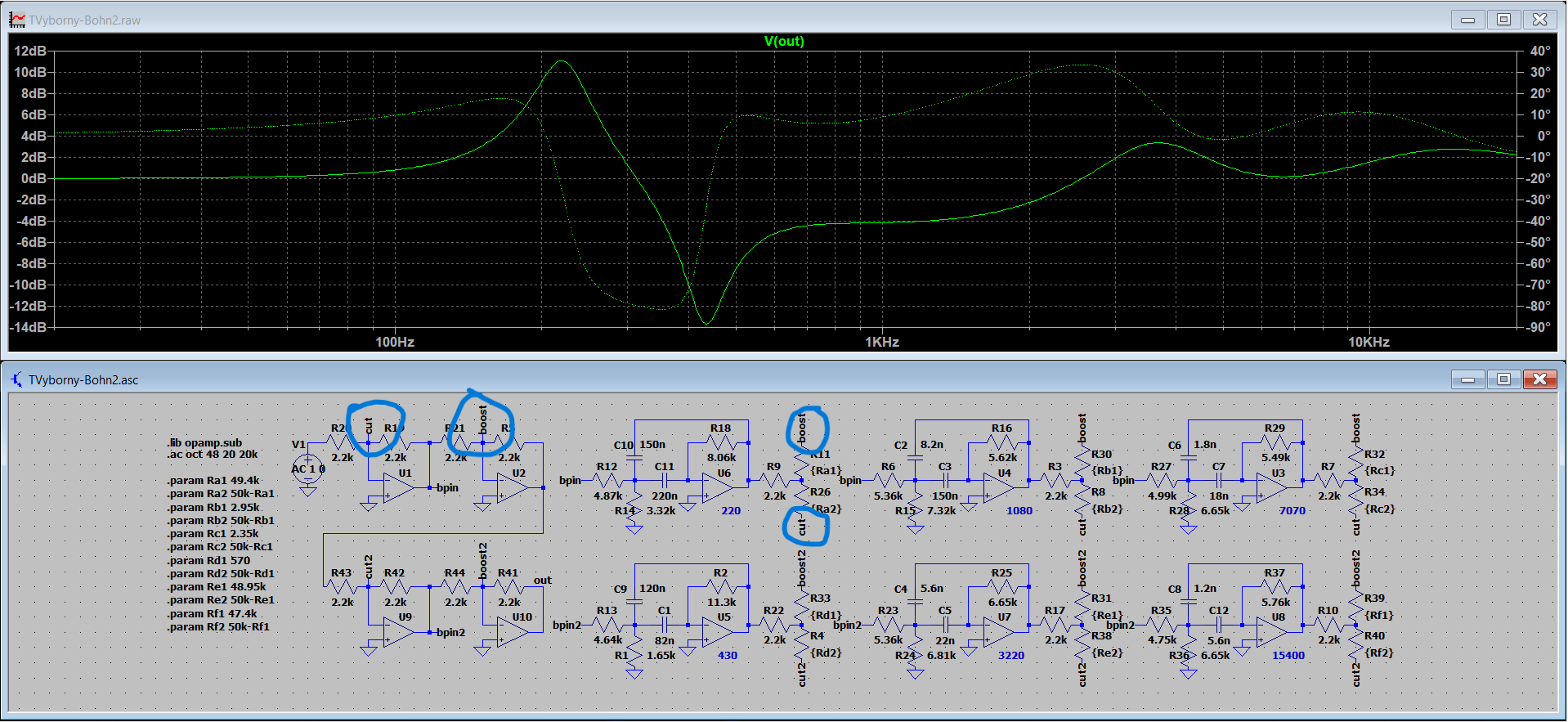1568x722 pixels.
Task: Click the 0dB label on magnitude axis
Action: [x=34, y=178]
